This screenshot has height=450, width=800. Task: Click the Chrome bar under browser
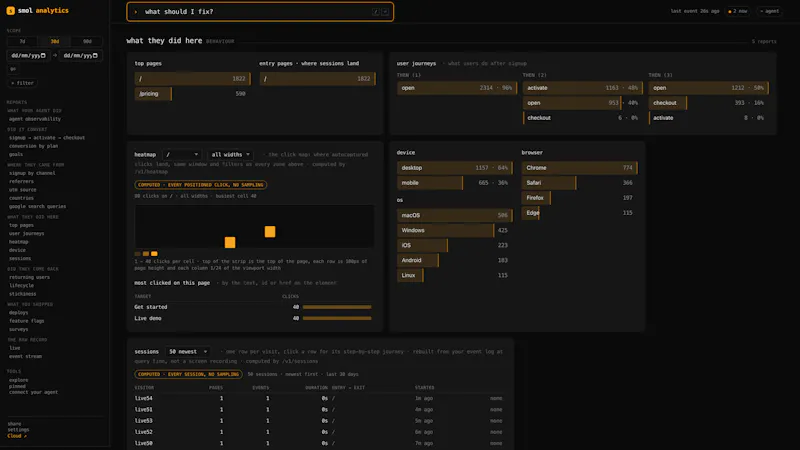(x=580, y=168)
